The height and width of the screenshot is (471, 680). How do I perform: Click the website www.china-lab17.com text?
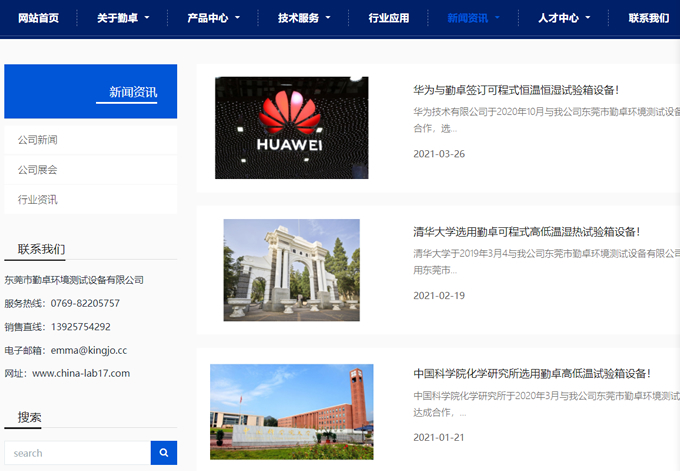[81, 373]
